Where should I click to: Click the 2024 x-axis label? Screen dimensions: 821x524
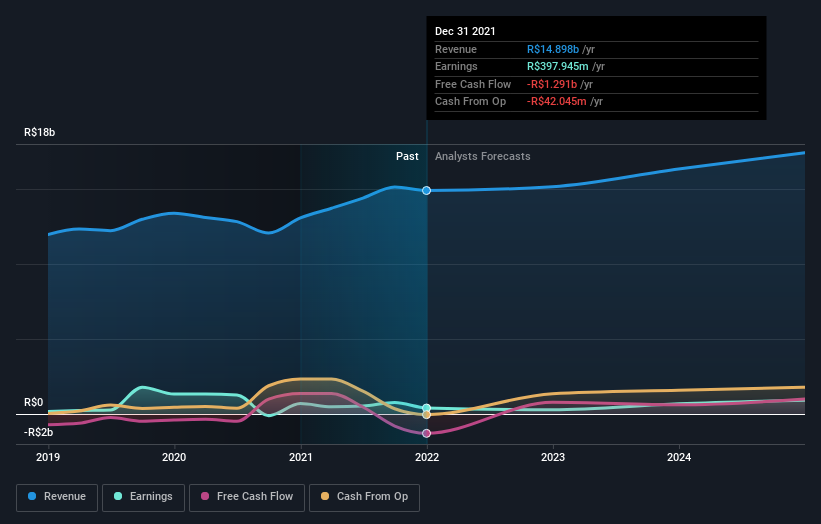[x=679, y=457]
